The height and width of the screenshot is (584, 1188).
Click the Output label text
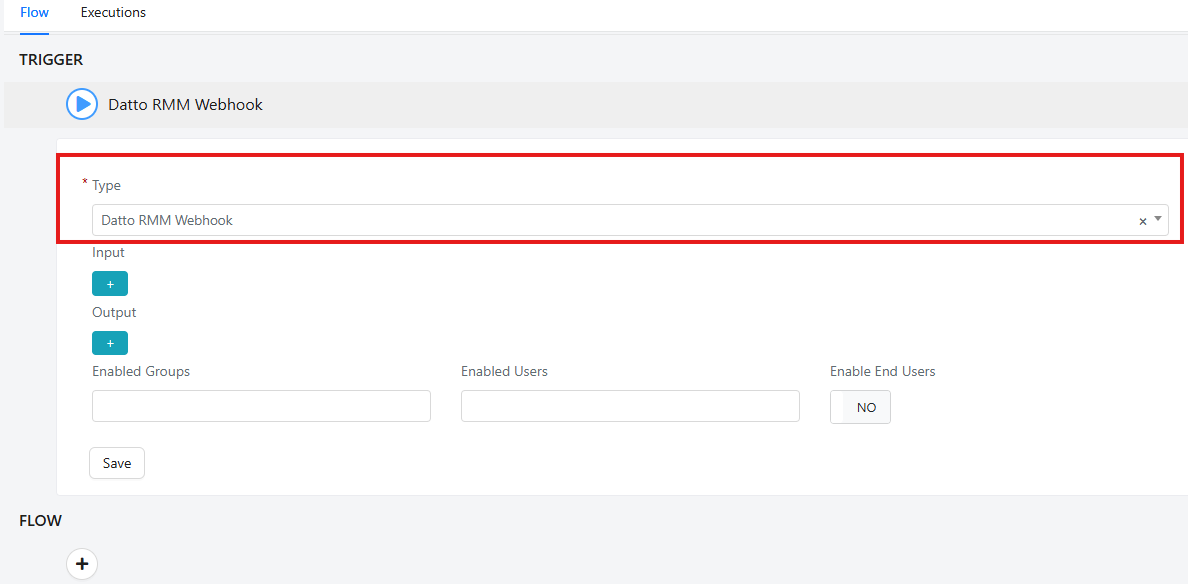click(114, 312)
